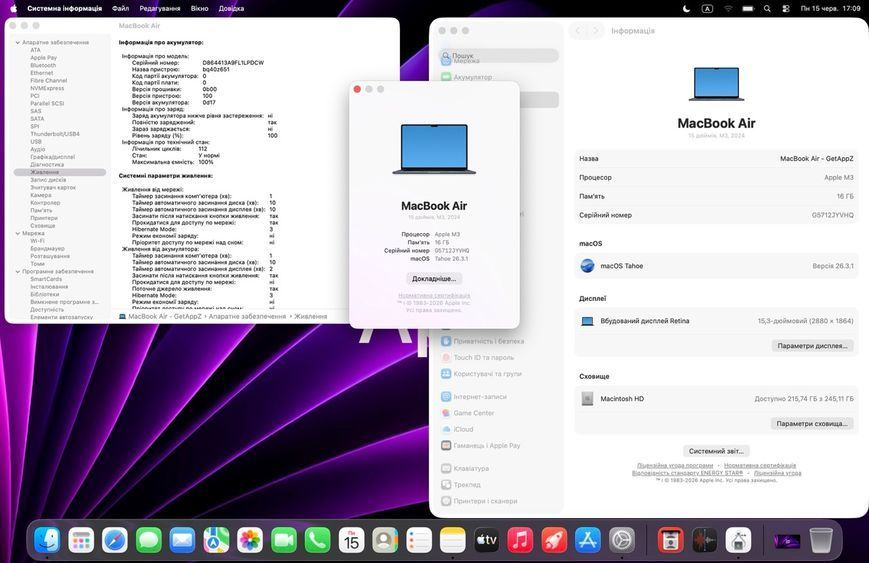Viewport: 869px width, 563px height.
Task: Click the battery status icon
Action: coord(748,8)
